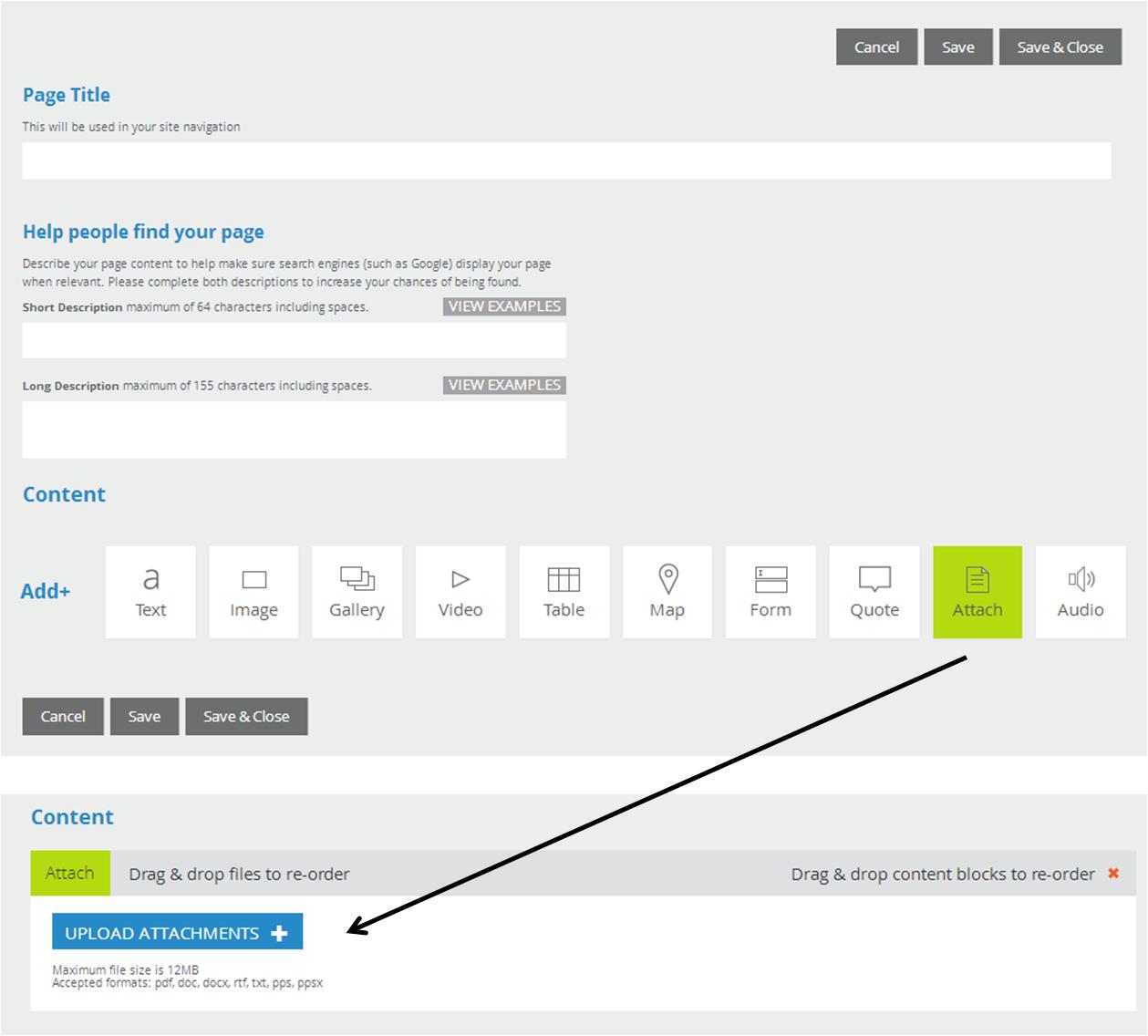Image resolution: width=1148 pixels, height=1036 pixels.
Task: Select the highlighted Attach block
Action: pos(977,592)
